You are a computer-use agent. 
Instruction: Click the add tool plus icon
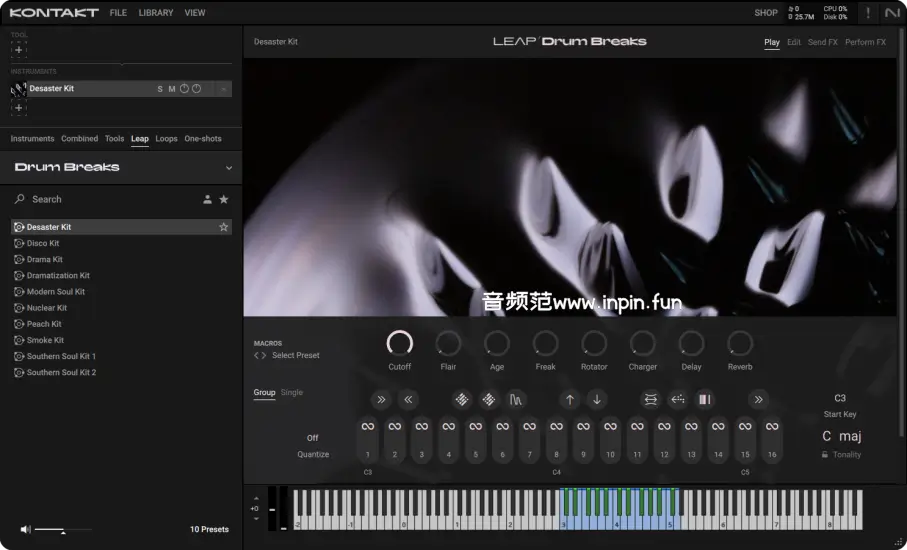point(18,50)
